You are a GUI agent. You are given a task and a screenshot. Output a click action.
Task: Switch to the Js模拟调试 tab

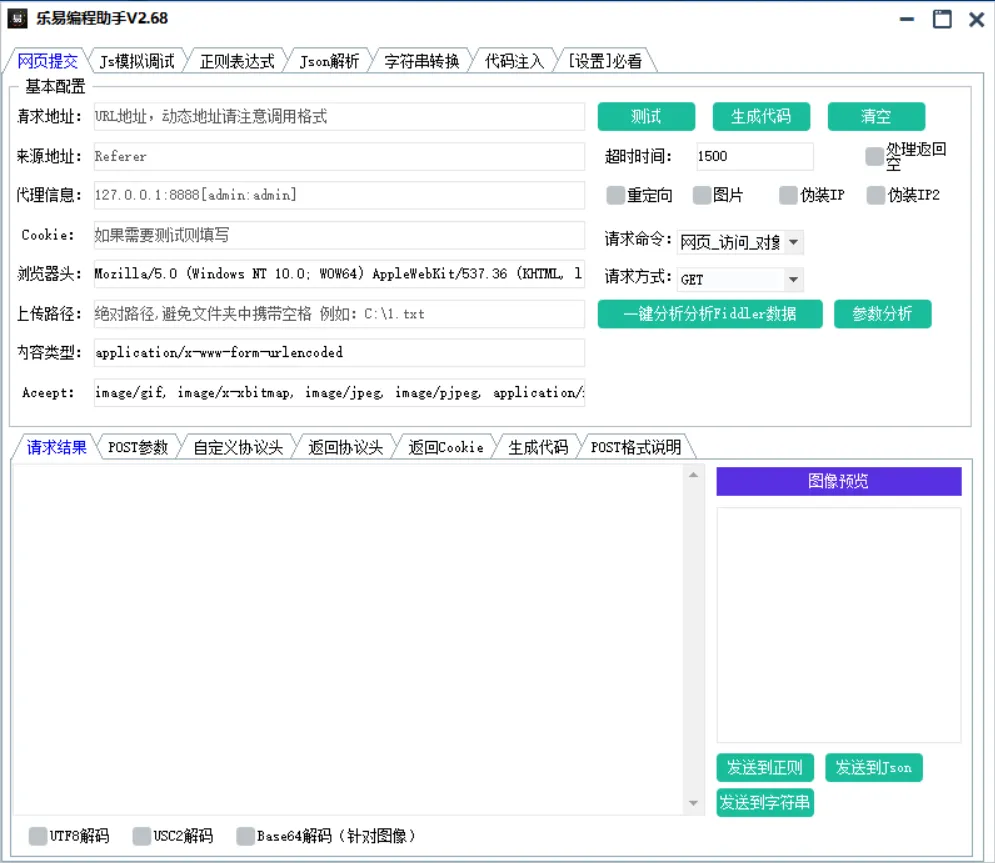[x=137, y=60]
